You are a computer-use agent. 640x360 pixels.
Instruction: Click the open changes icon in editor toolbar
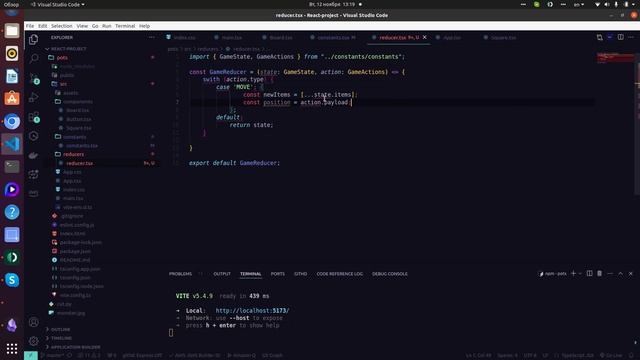pyautogui.click(x=599, y=37)
